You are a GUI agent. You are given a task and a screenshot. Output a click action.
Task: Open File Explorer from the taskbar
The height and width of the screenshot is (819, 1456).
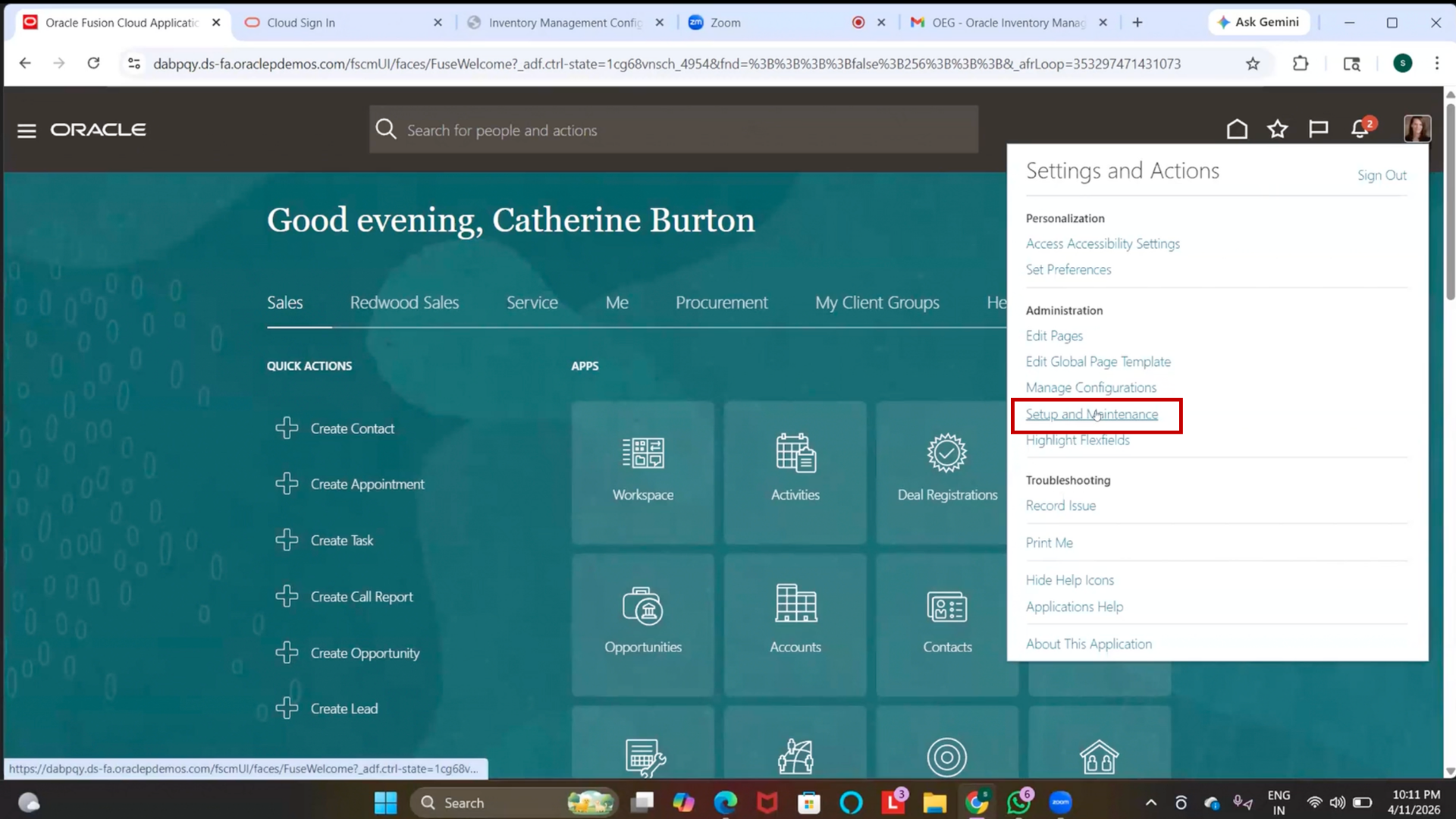pyautogui.click(x=934, y=802)
